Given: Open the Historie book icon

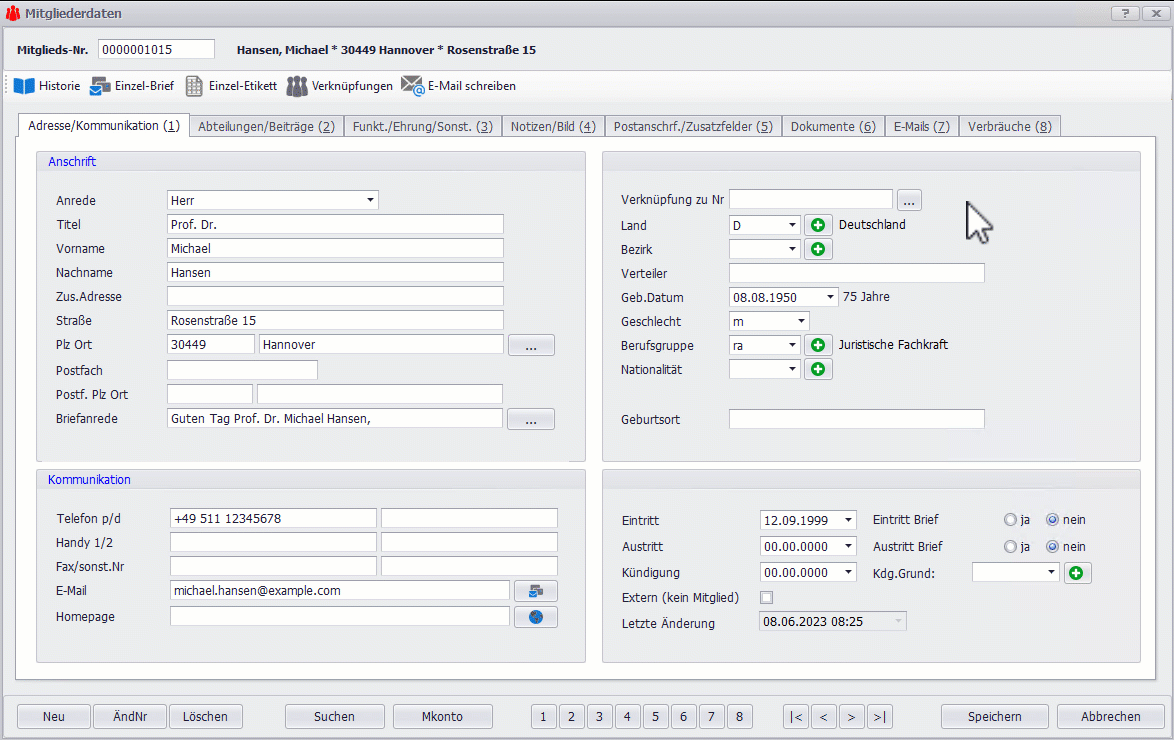Looking at the screenshot, I should click(x=24, y=86).
